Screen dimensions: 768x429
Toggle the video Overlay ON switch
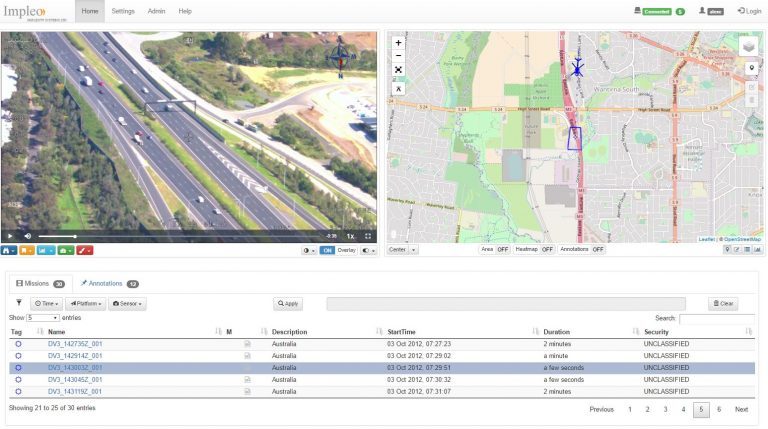(328, 250)
